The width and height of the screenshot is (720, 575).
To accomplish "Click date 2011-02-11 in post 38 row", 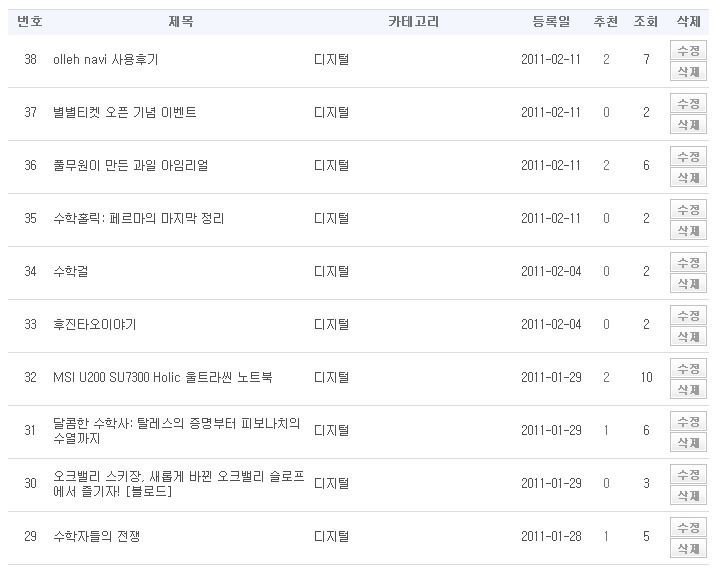I will point(551,59).
